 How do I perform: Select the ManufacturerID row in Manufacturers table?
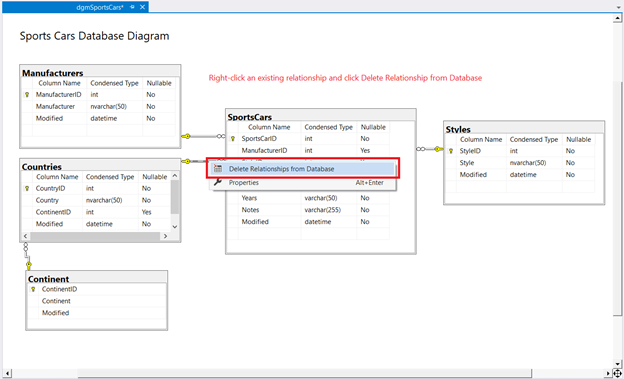98,95
